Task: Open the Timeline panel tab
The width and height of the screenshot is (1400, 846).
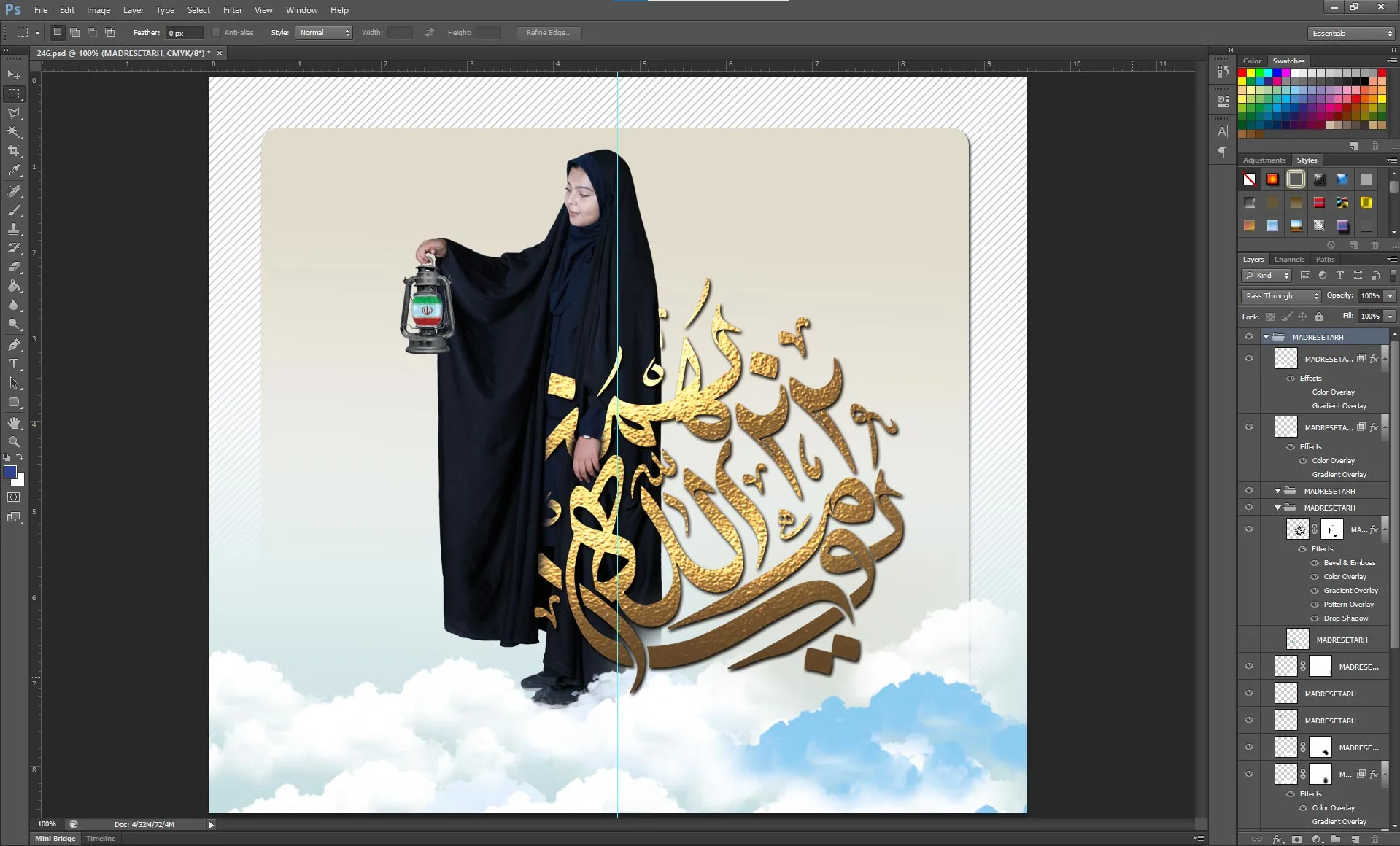Action: click(101, 839)
